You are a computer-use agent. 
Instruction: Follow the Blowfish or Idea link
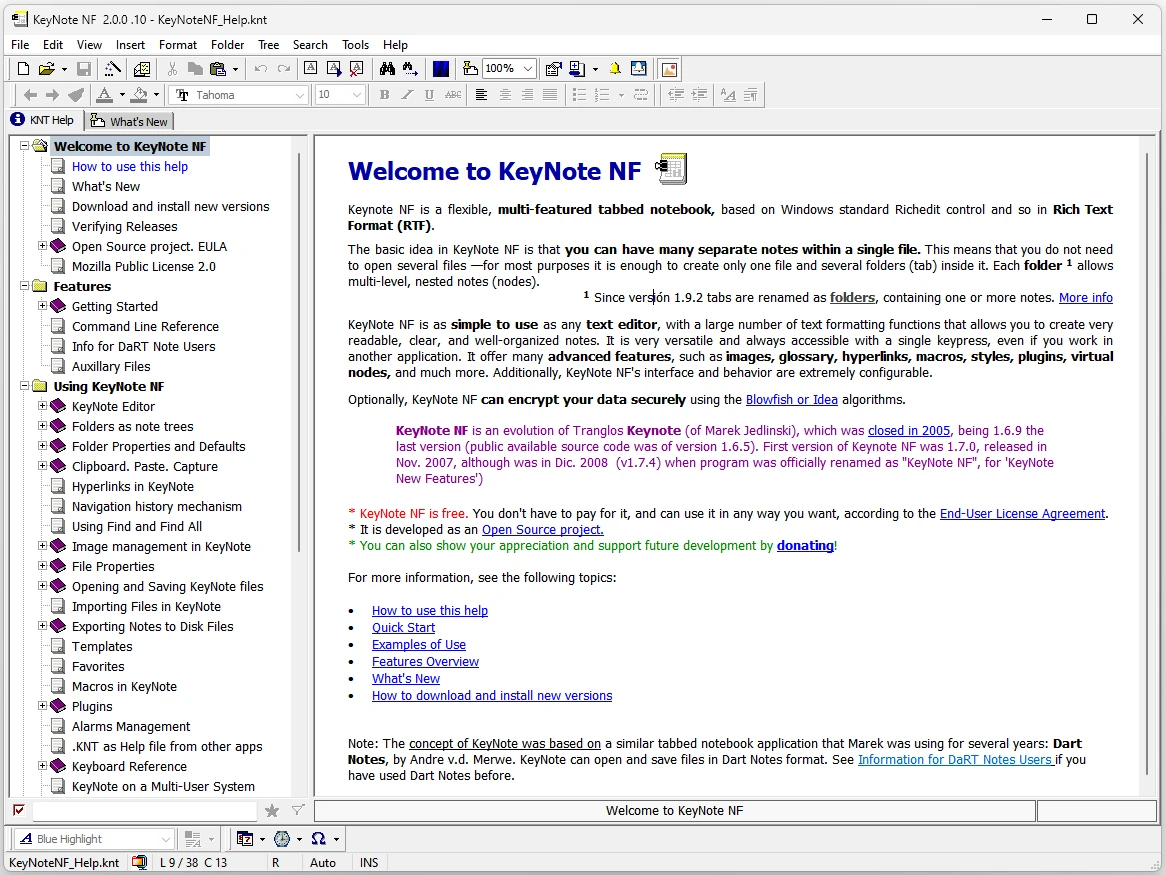(x=791, y=400)
